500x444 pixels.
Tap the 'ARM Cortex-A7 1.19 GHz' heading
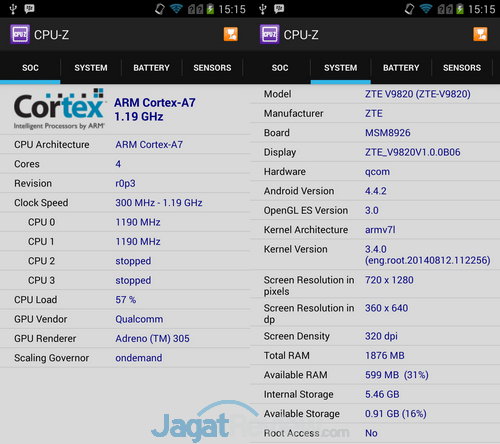[155, 110]
